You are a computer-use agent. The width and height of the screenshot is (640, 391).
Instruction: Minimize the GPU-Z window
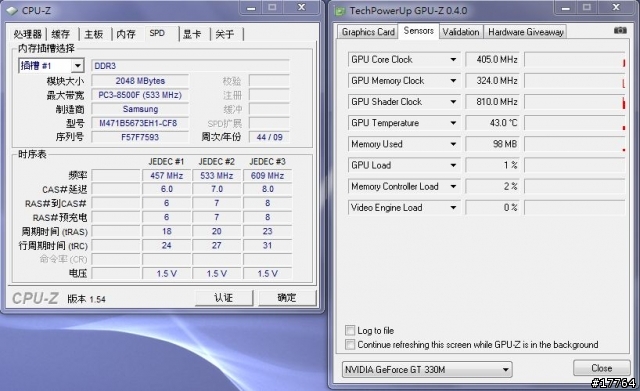tap(566, 8)
